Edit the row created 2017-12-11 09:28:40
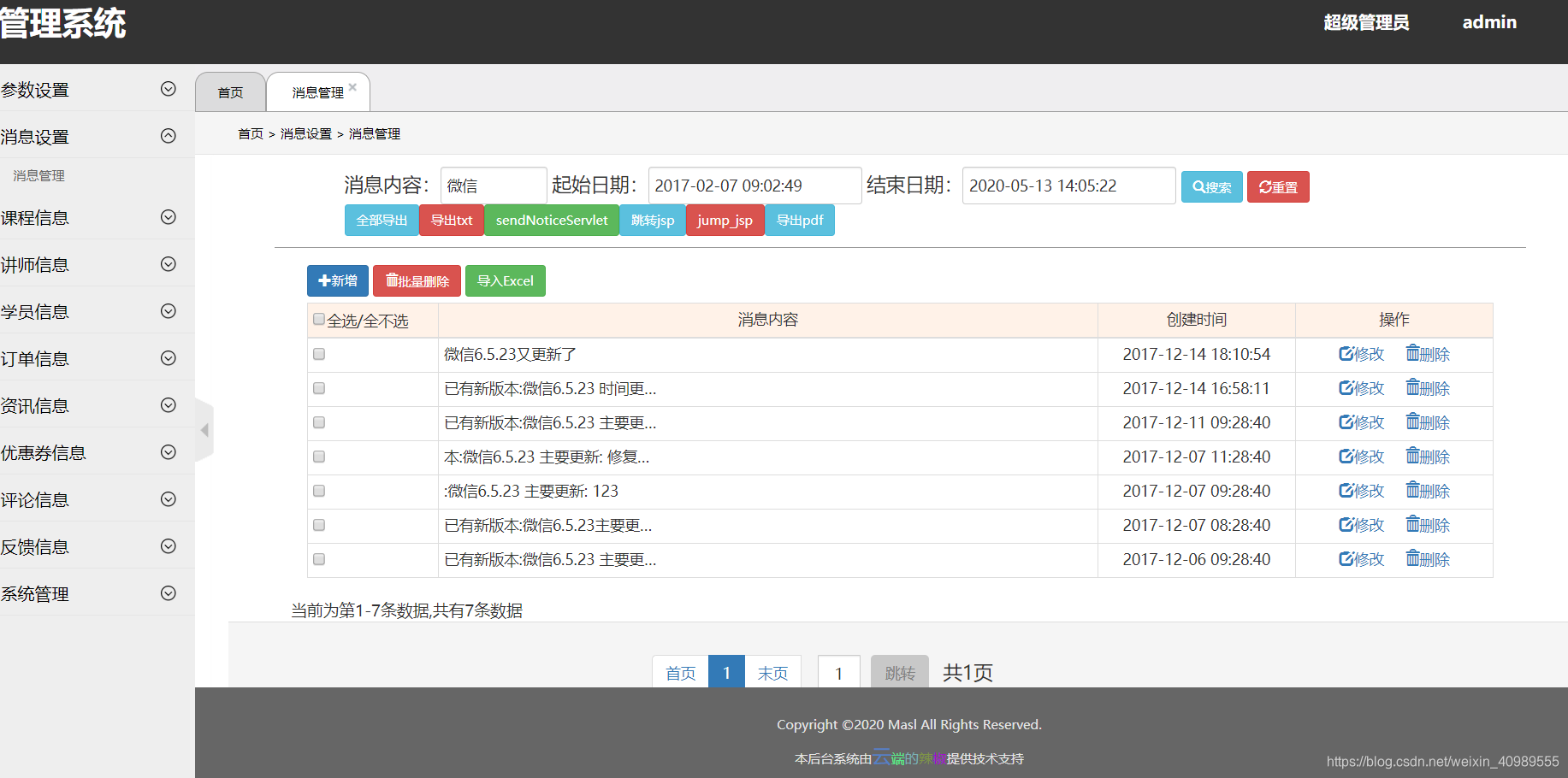This screenshot has width=1568, height=778. point(1361,422)
